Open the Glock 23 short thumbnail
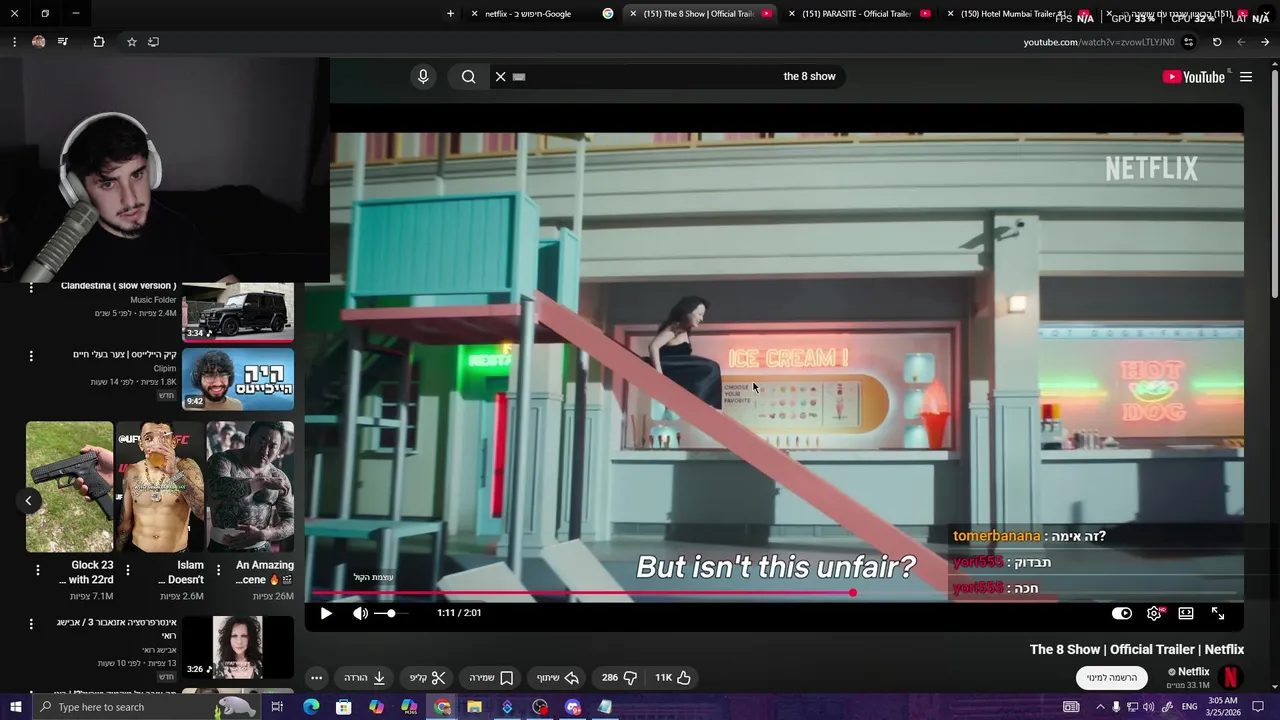This screenshot has height=720, width=1280. pyautogui.click(x=69, y=487)
